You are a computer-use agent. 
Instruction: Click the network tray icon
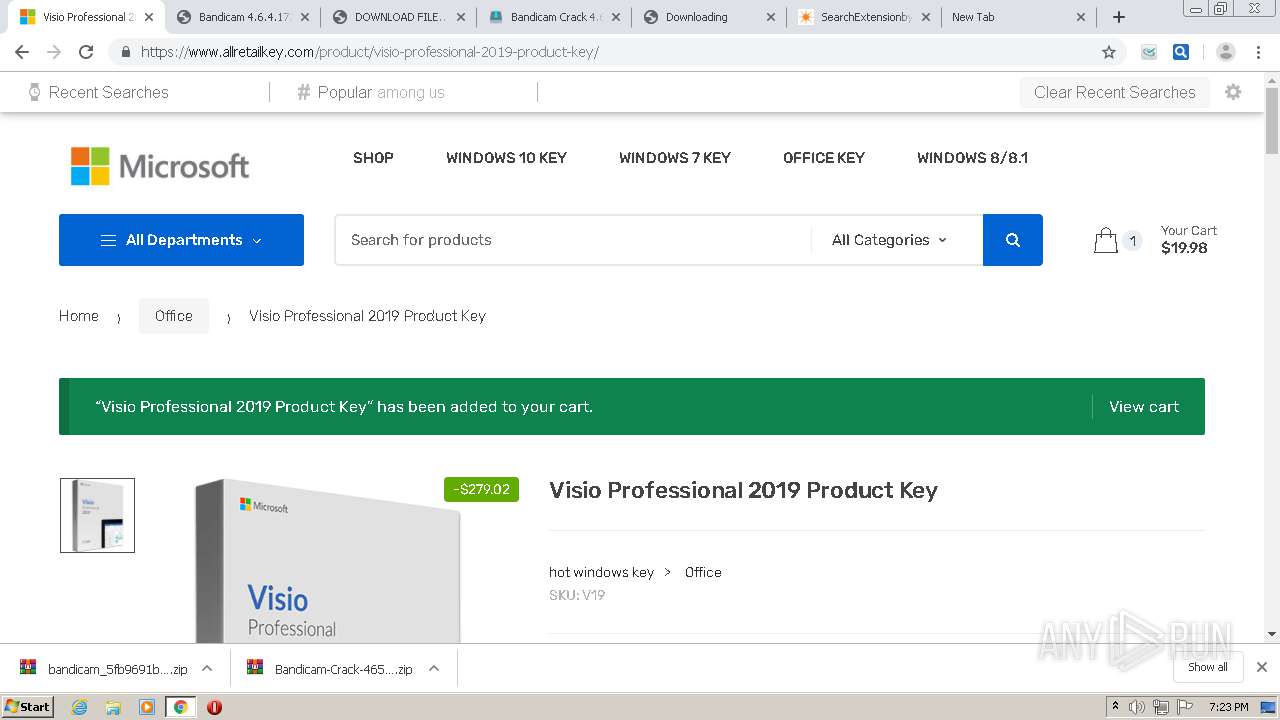pyautogui.click(x=1161, y=707)
